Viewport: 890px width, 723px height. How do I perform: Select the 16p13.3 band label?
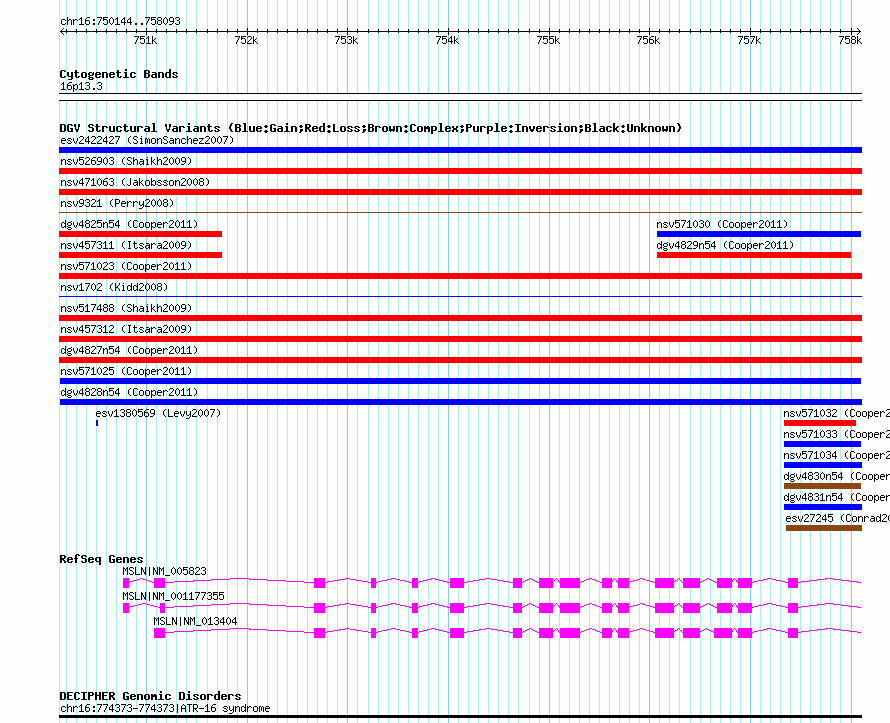pyautogui.click(x=81, y=86)
